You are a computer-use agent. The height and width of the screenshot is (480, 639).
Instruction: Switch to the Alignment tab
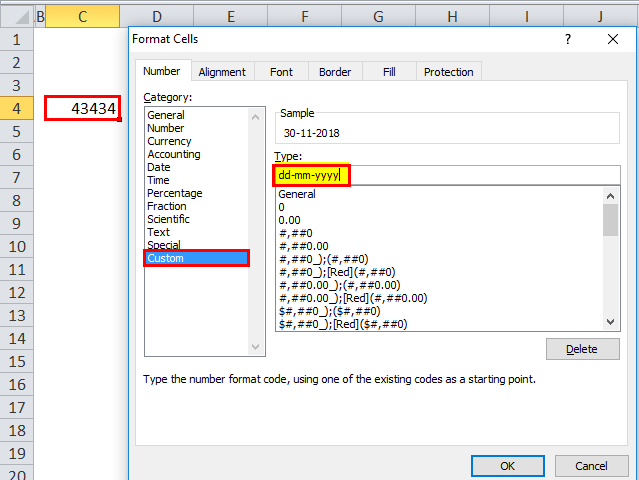point(222,72)
